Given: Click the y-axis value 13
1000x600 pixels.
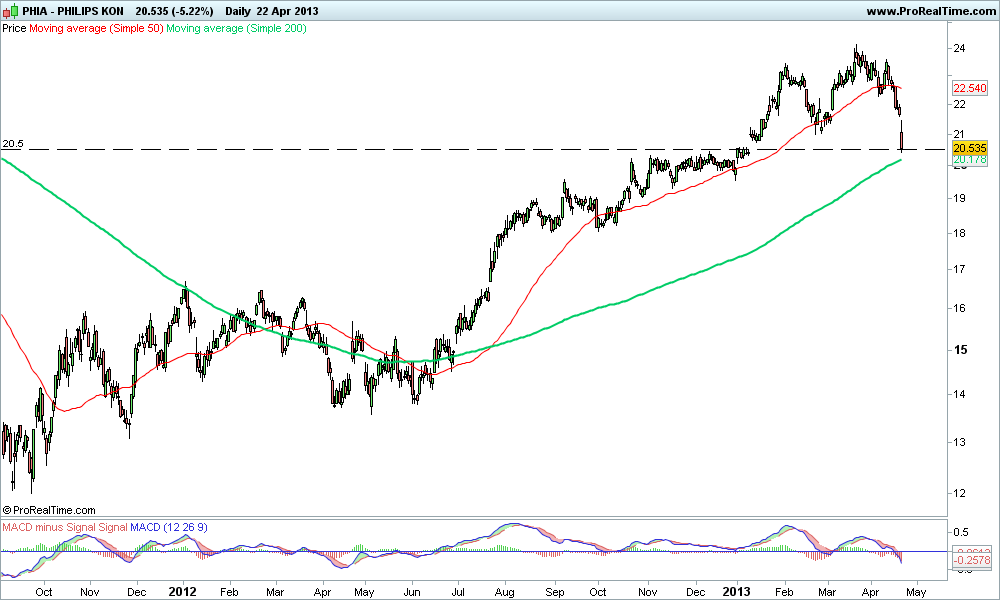Looking at the screenshot, I should tap(959, 442).
